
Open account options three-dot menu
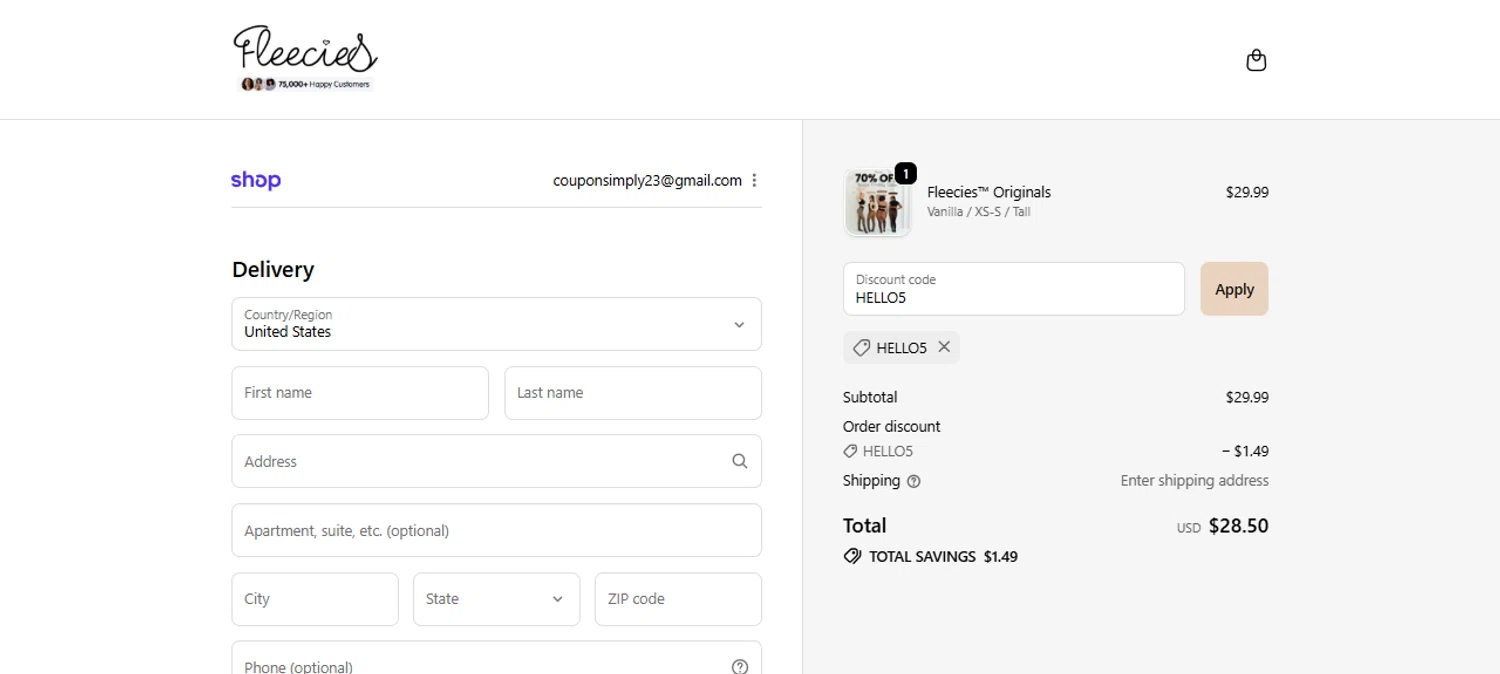coord(754,180)
